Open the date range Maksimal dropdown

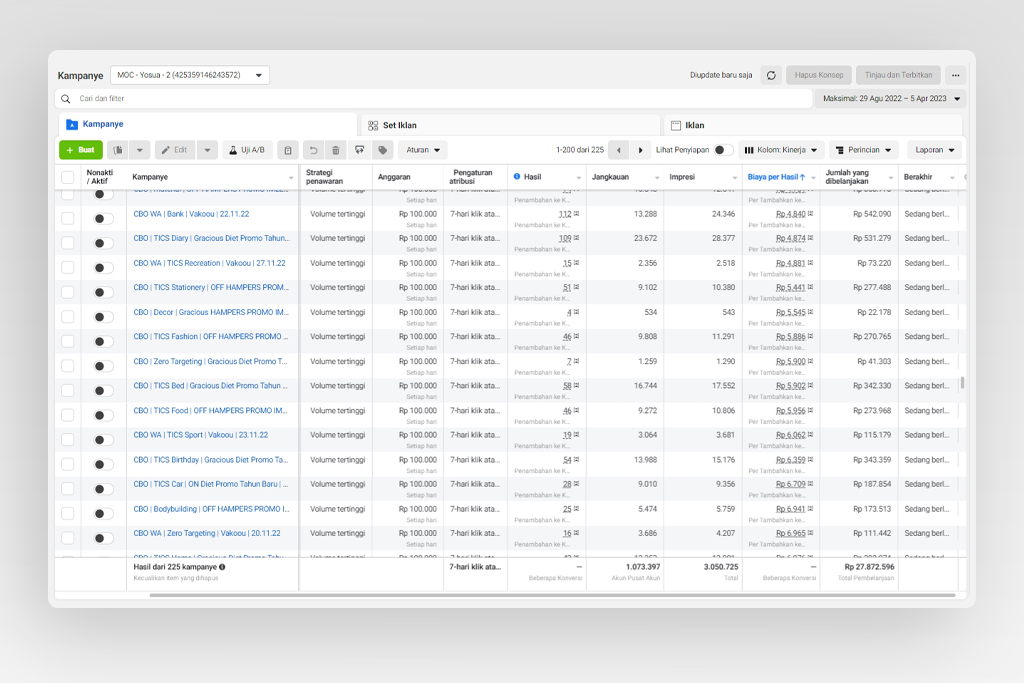[891, 99]
